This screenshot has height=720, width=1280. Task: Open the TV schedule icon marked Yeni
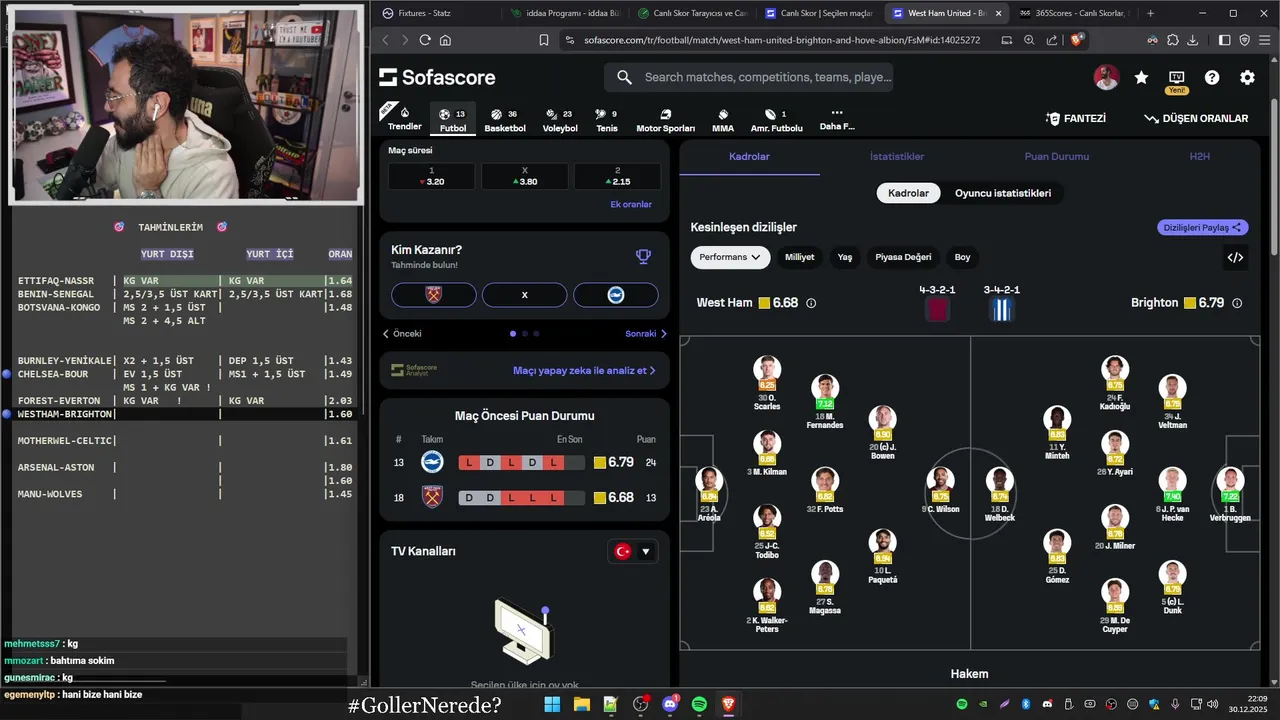[1176, 77]
